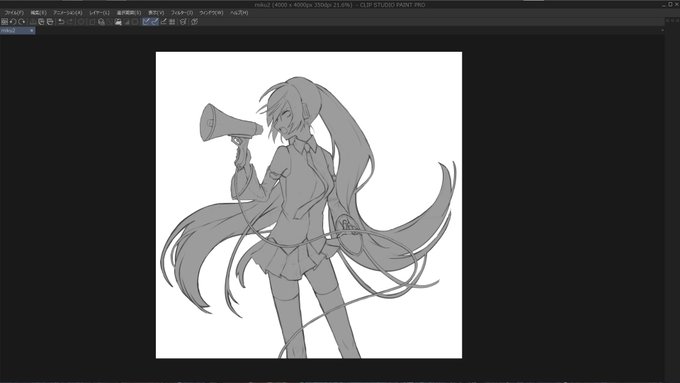
Task: Click the Undo arrow in command bar
Action: point(61,21)
